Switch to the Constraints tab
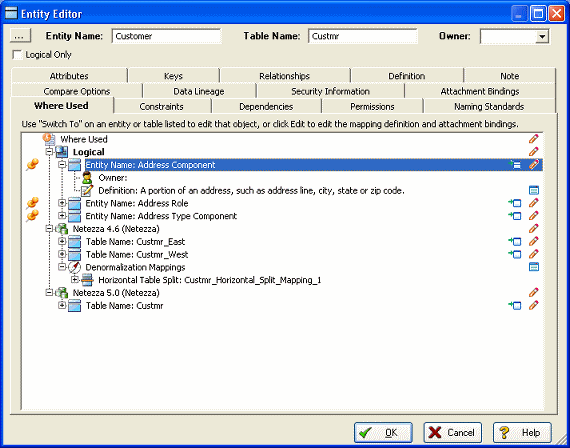 pyautogui.click(x=161, y=106)
